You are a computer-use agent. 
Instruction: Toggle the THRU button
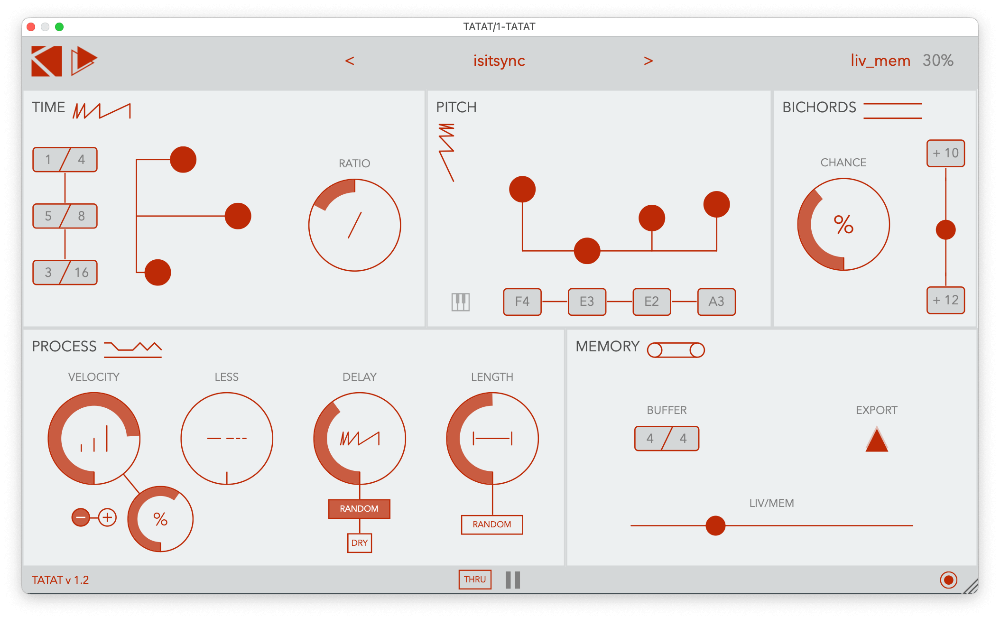click(475, 580)
